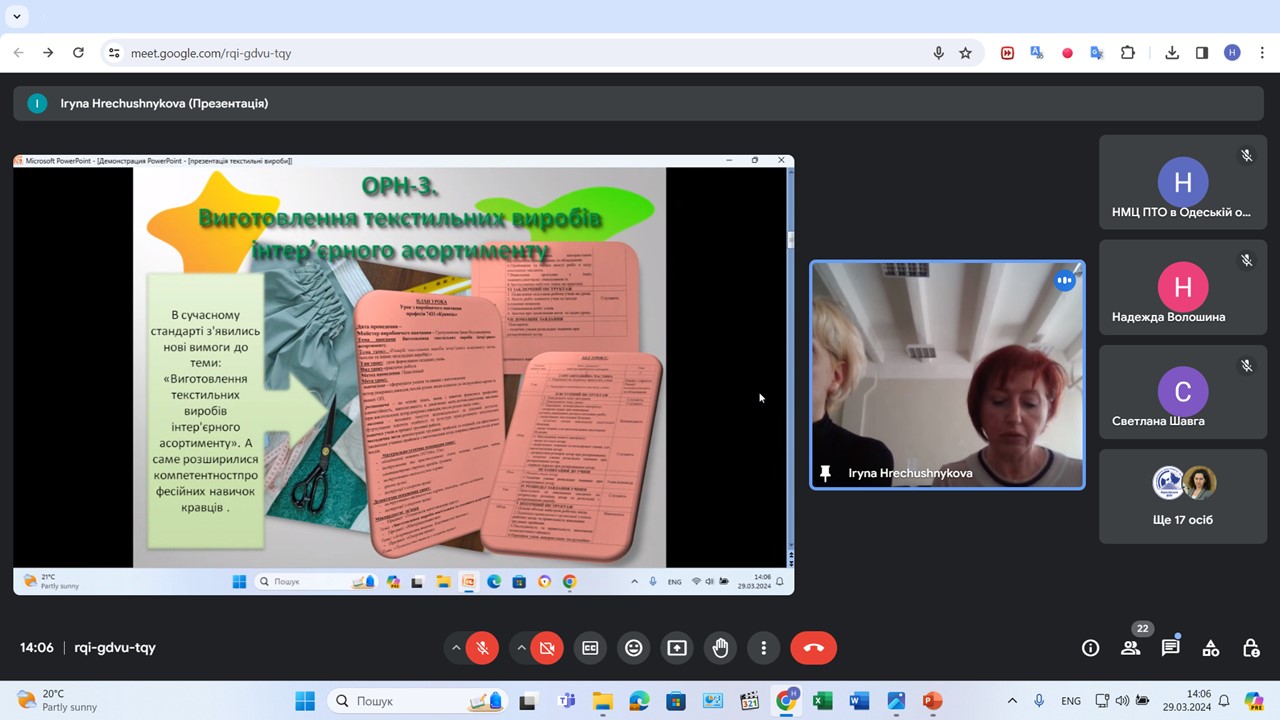The image size is (1280, 720).
Task: Open the Meet activities panel
Action: tap(1210, 648)
